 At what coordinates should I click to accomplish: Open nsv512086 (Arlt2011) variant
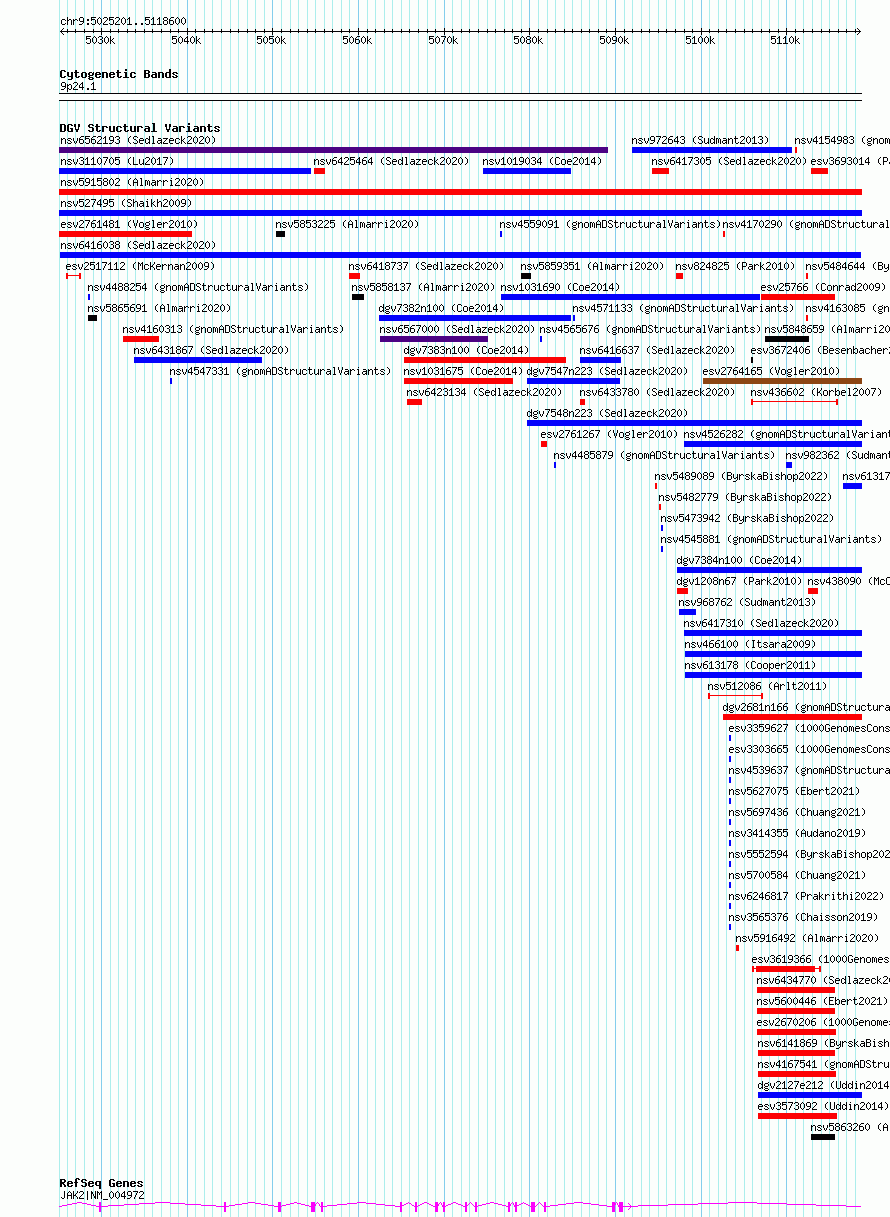(767, 686)
